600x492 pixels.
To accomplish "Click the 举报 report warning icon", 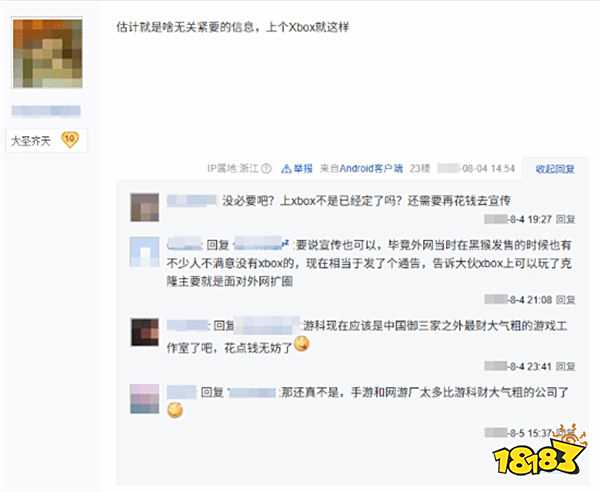I will (x=286, y=169).
